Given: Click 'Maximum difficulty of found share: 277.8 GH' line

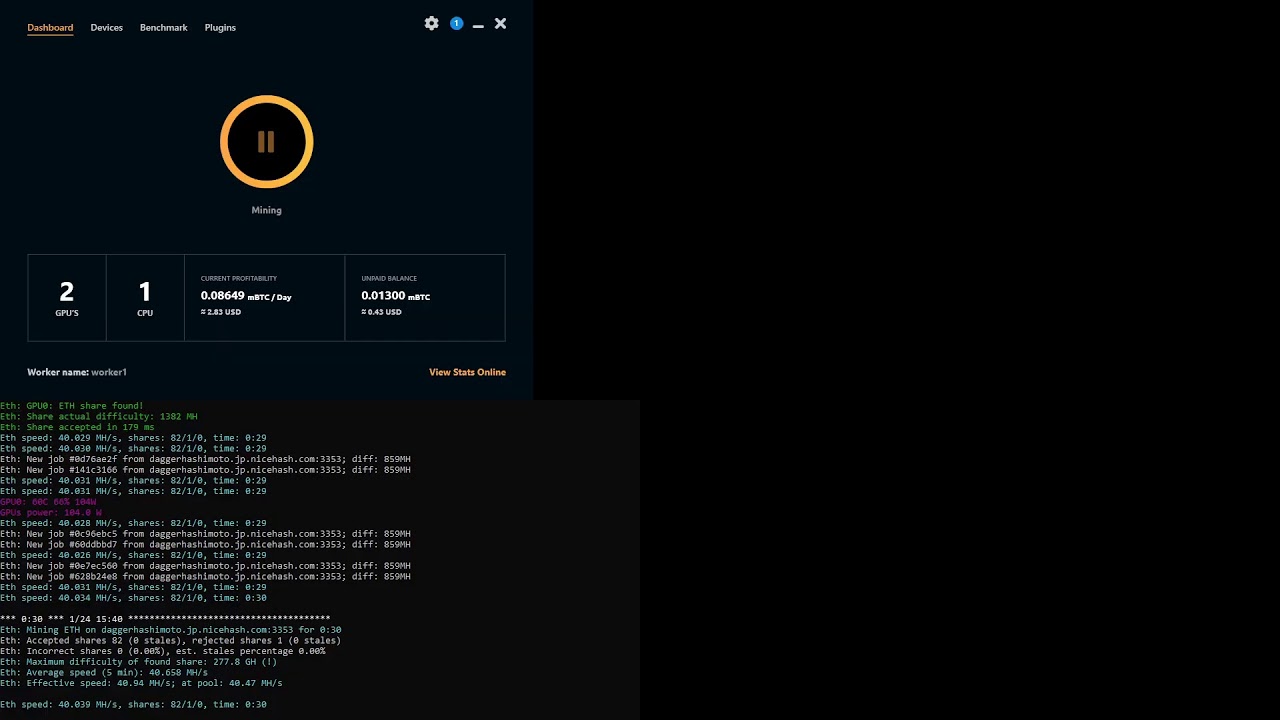Looking at the screenshot, I should (139, 662).
